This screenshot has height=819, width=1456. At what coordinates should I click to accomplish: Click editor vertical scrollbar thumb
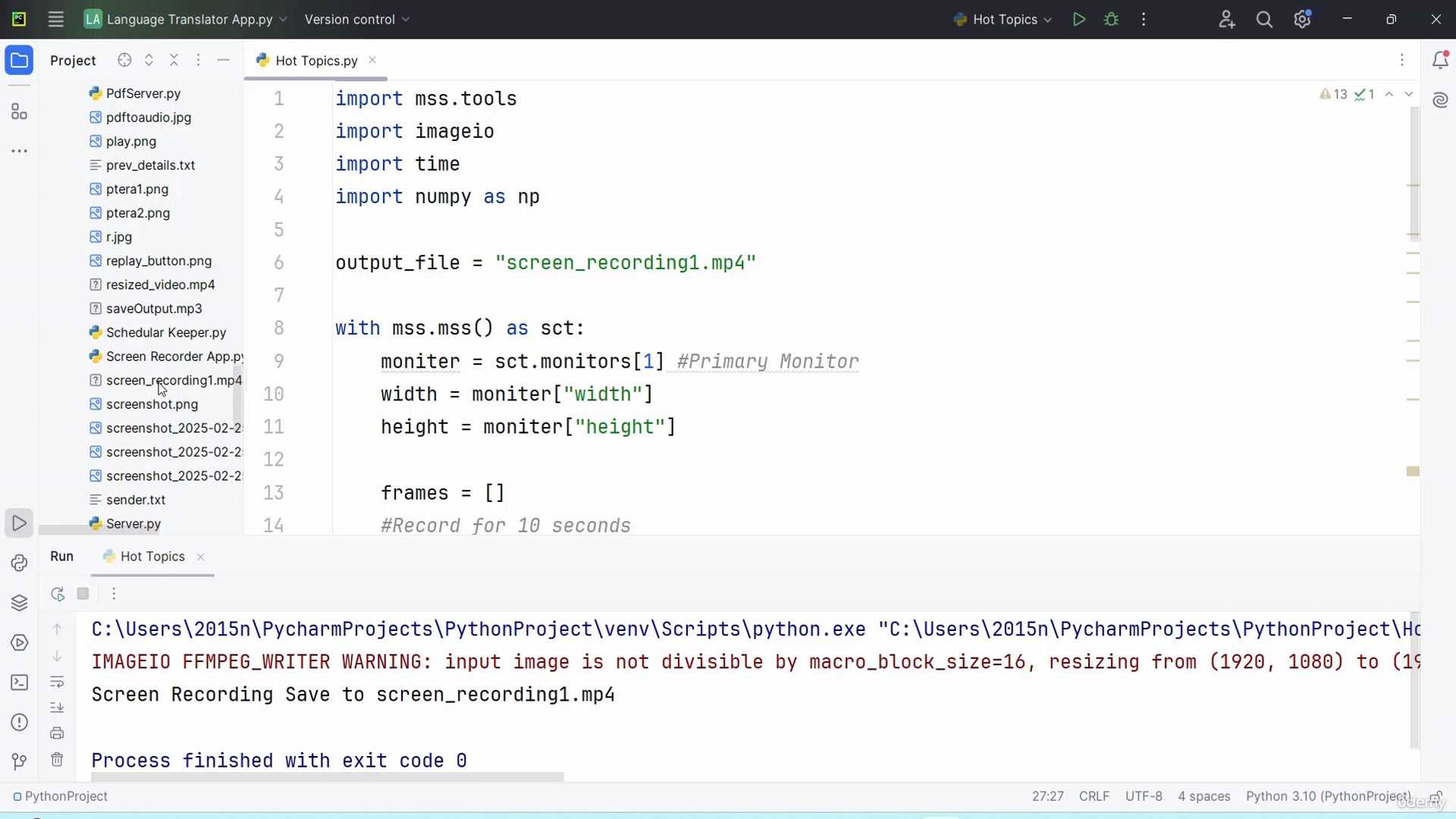1414,174
